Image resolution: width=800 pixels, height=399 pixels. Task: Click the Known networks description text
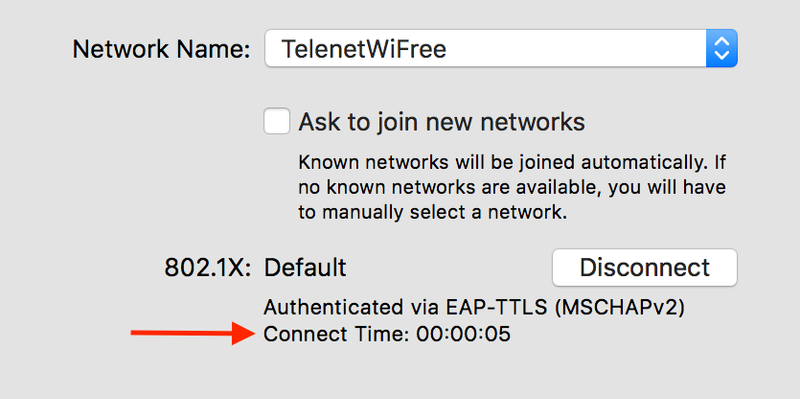click(x=512, y=188)
